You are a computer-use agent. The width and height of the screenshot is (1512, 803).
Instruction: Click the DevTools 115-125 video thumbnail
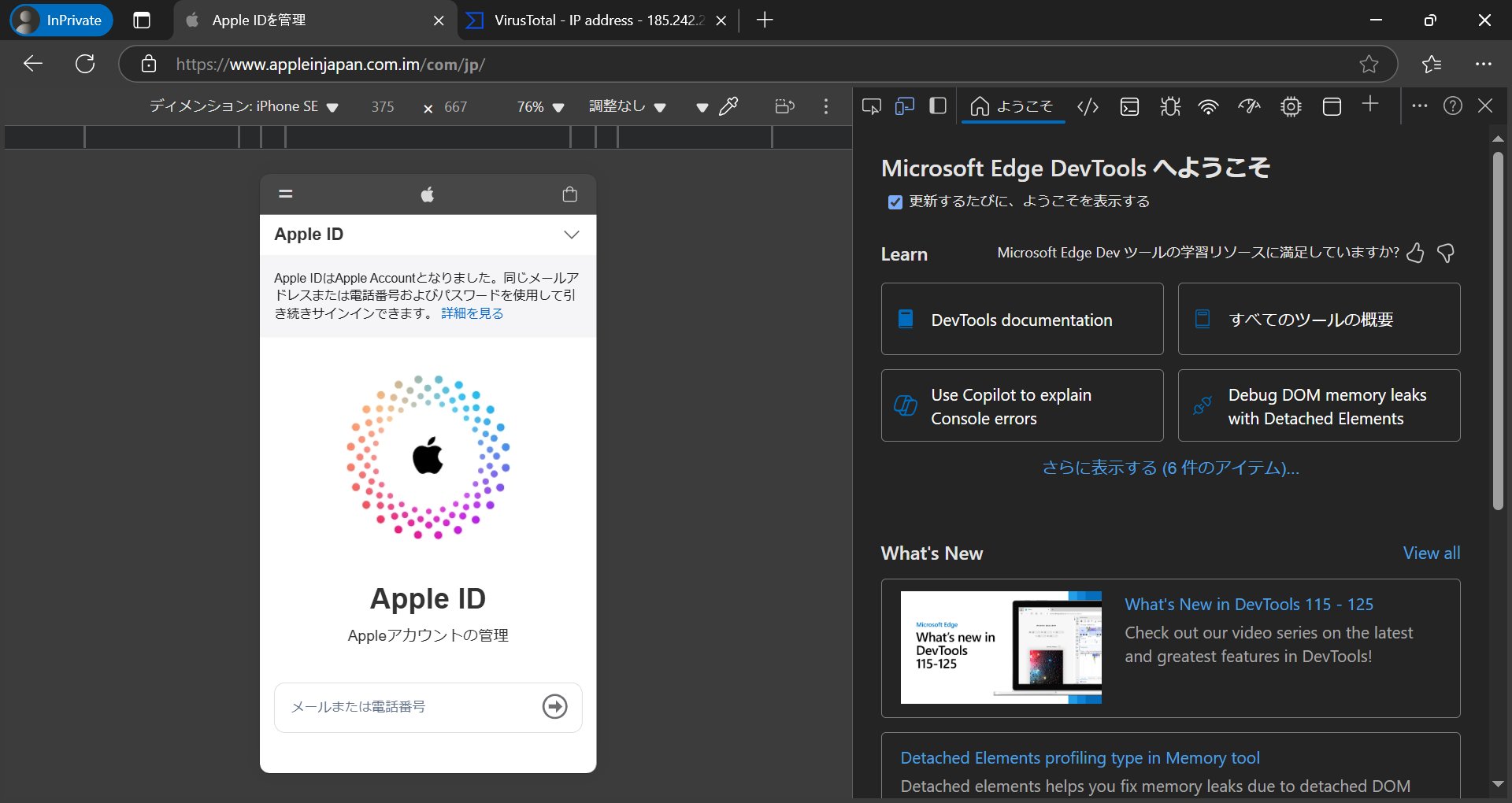(1001, 647)
